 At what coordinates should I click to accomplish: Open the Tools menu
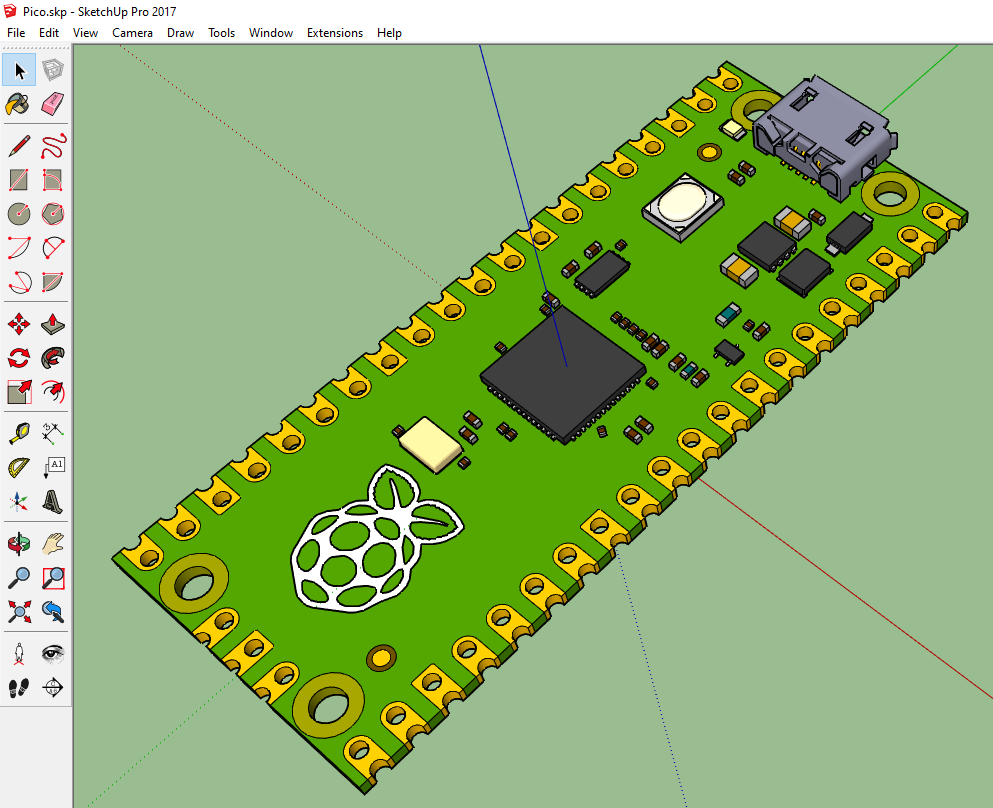click(221, 32)
